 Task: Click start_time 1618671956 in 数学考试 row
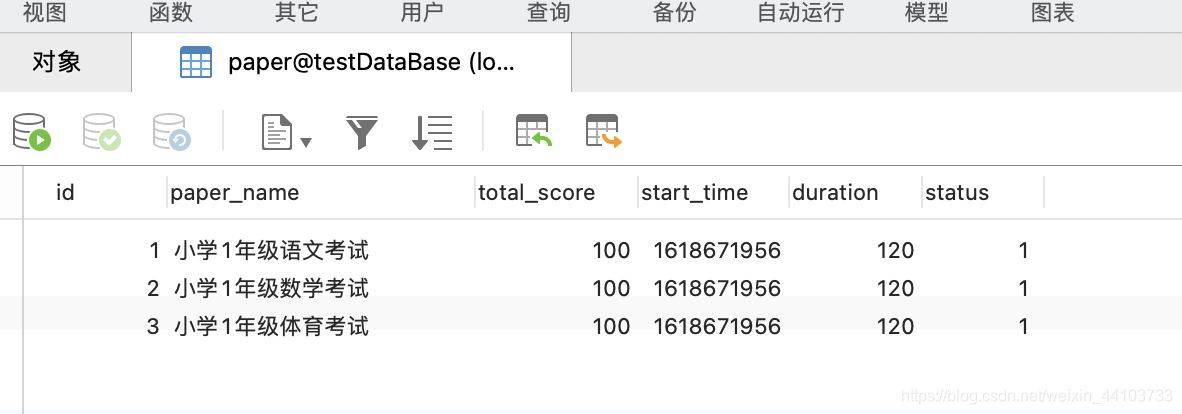pos(717,288)
